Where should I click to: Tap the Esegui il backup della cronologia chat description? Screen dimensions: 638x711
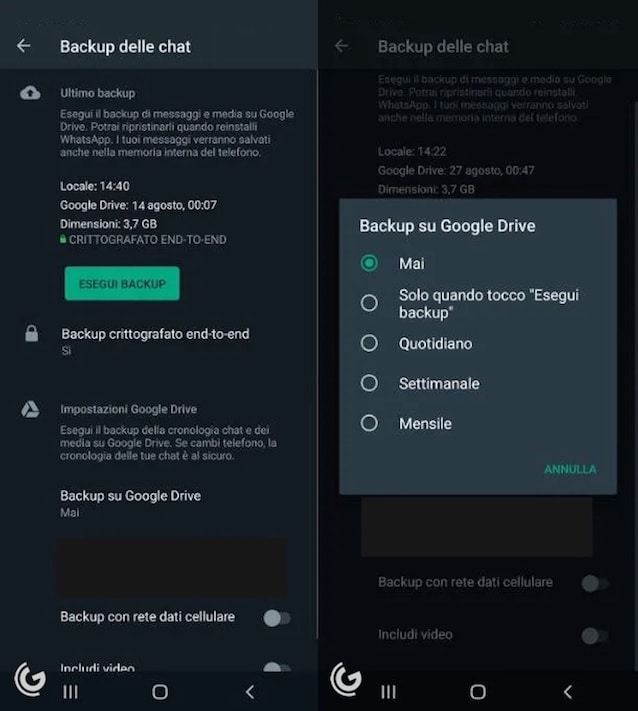[x=168, y=443]
